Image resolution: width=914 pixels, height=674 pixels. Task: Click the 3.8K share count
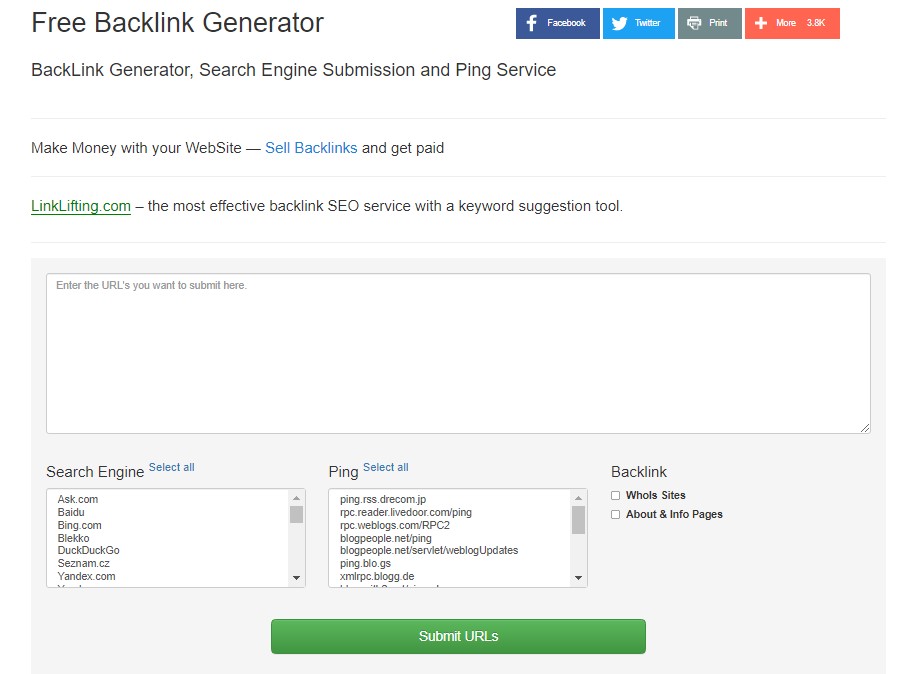click(815, 23)
